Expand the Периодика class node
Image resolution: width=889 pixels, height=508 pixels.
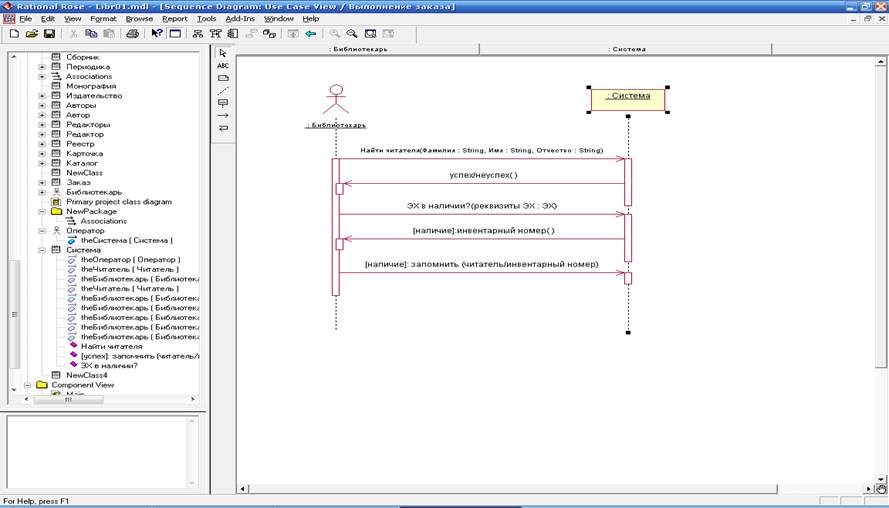coord(42,67)
